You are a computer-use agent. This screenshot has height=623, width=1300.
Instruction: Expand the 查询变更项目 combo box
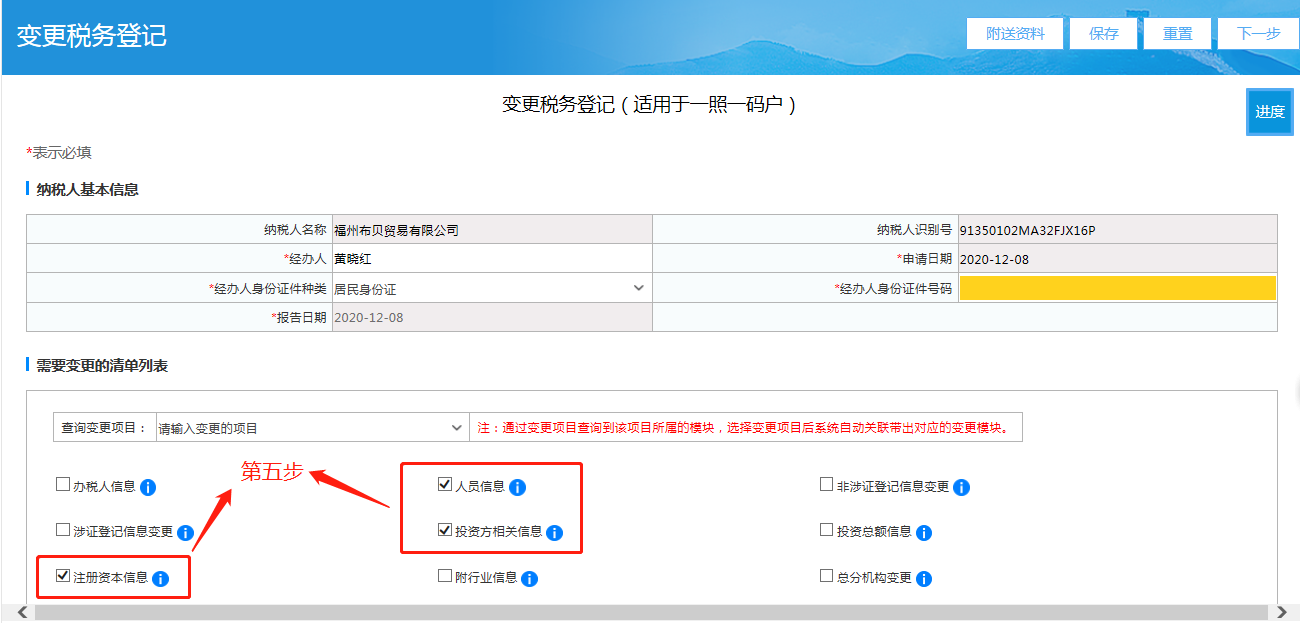tap(310, 428)
